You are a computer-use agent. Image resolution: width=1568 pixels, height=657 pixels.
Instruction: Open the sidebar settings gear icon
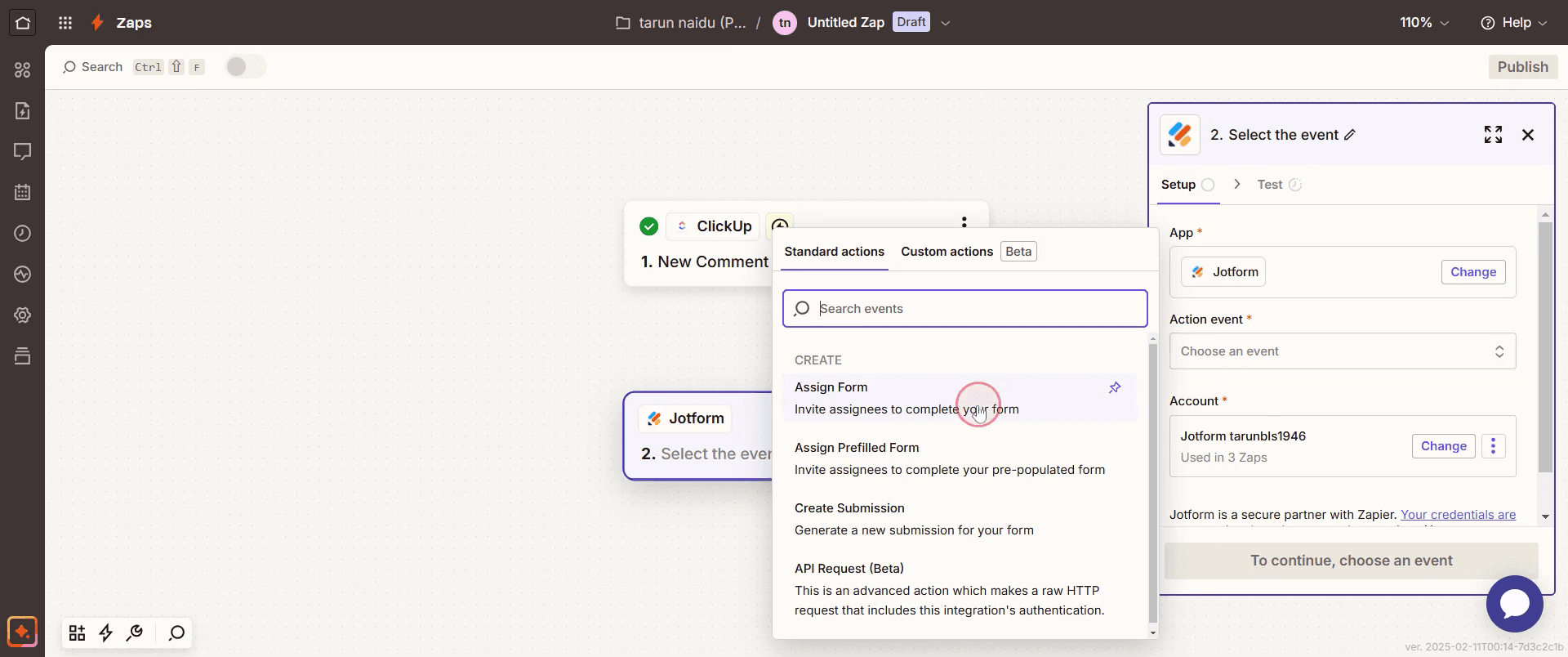[x=23, y=315]
